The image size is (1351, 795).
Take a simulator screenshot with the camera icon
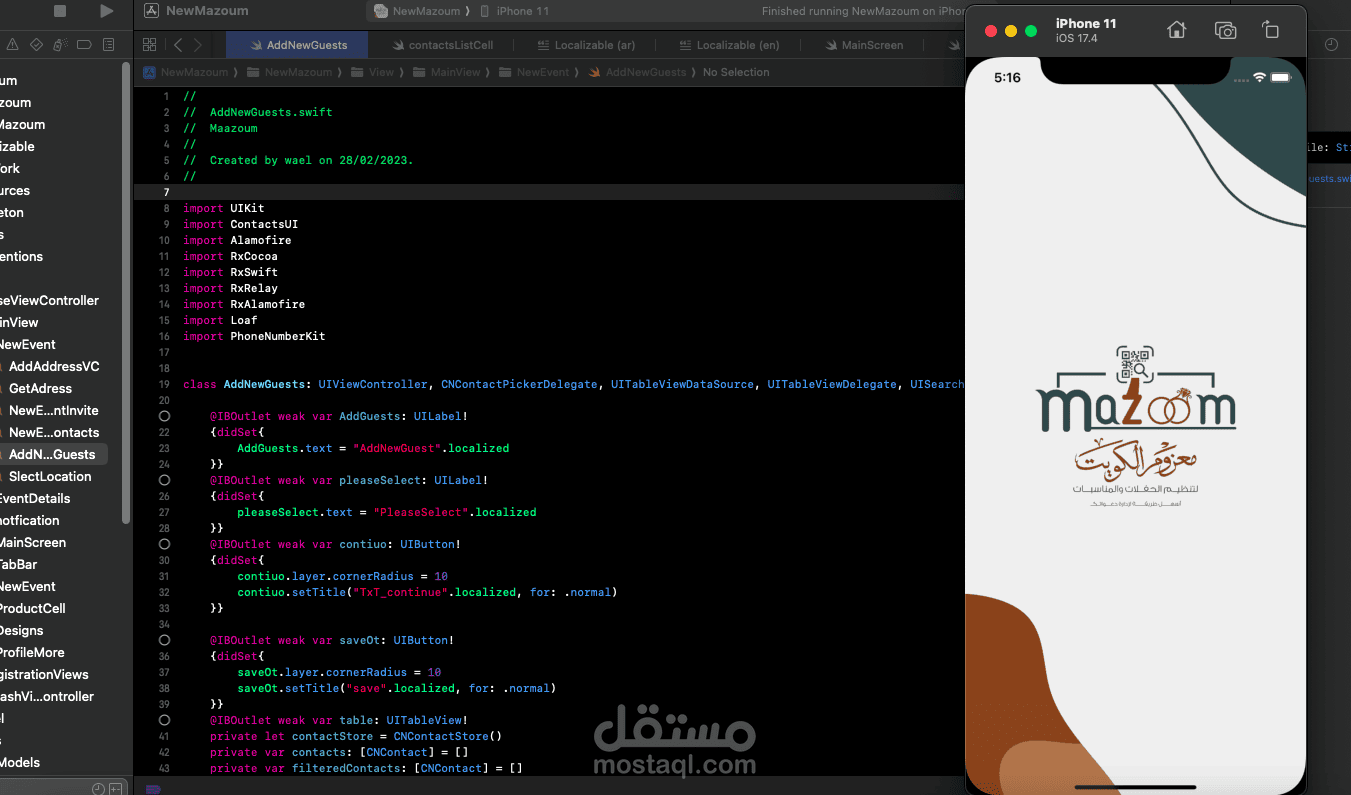[1225, 30]
